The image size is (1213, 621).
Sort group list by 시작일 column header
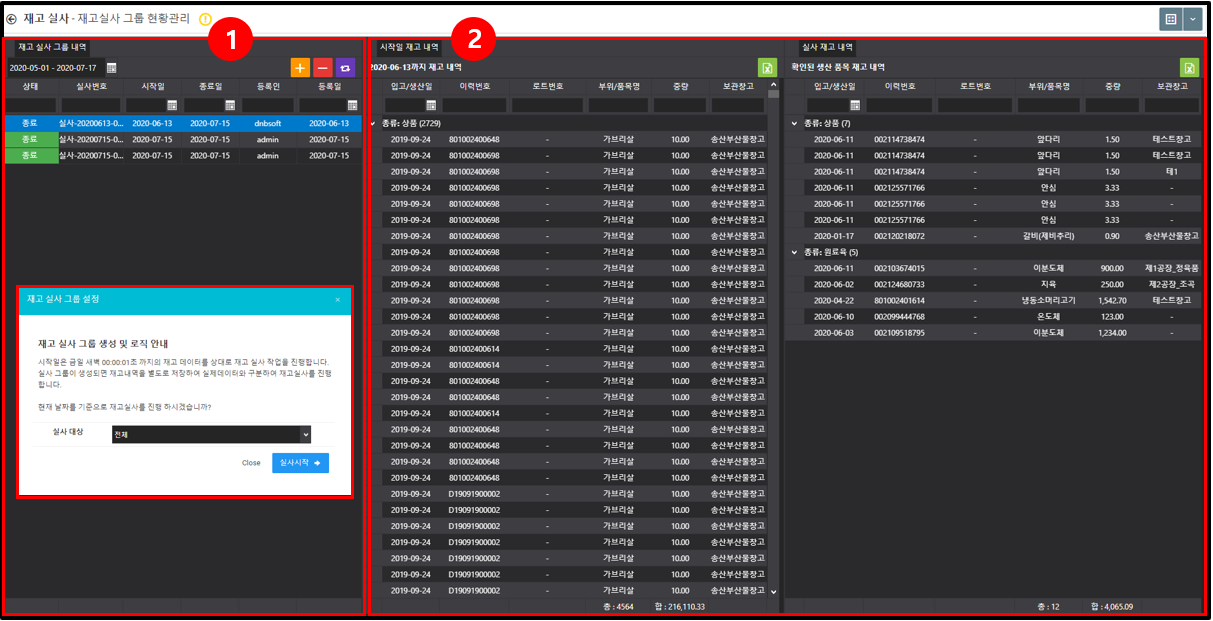tap(153, 87)
